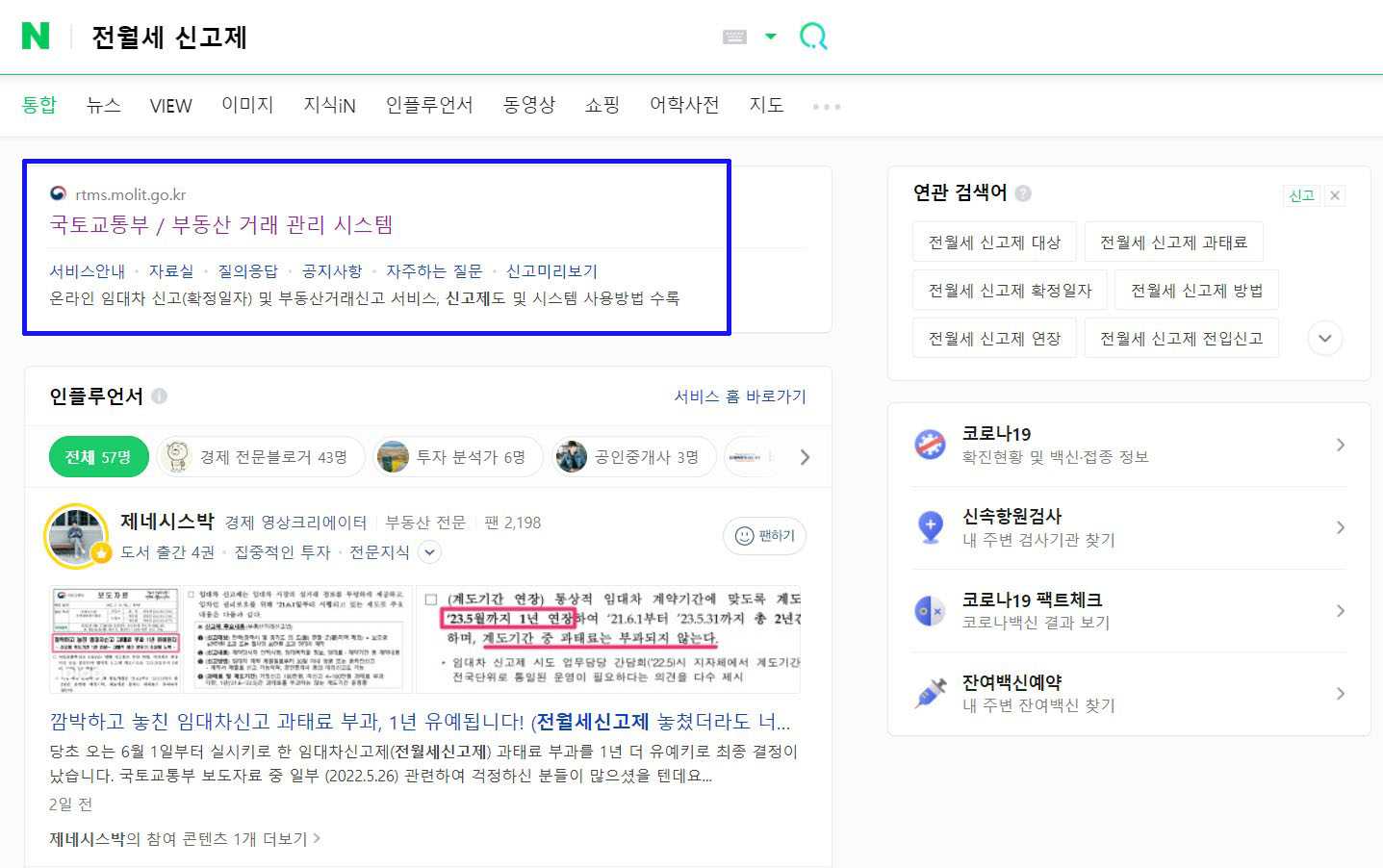Open the 서비스안내 sublink

pyautogui.click(x=88, y=271)
